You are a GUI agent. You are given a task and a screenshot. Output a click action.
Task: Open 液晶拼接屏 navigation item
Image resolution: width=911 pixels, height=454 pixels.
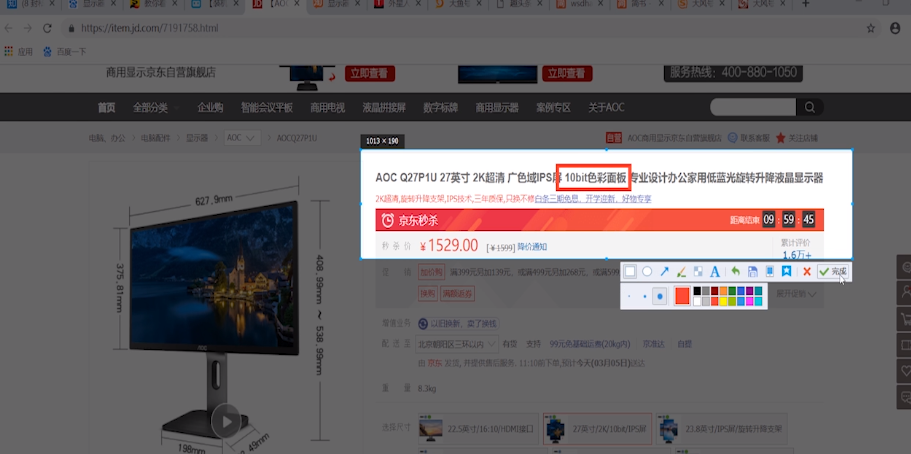(384, 108)
